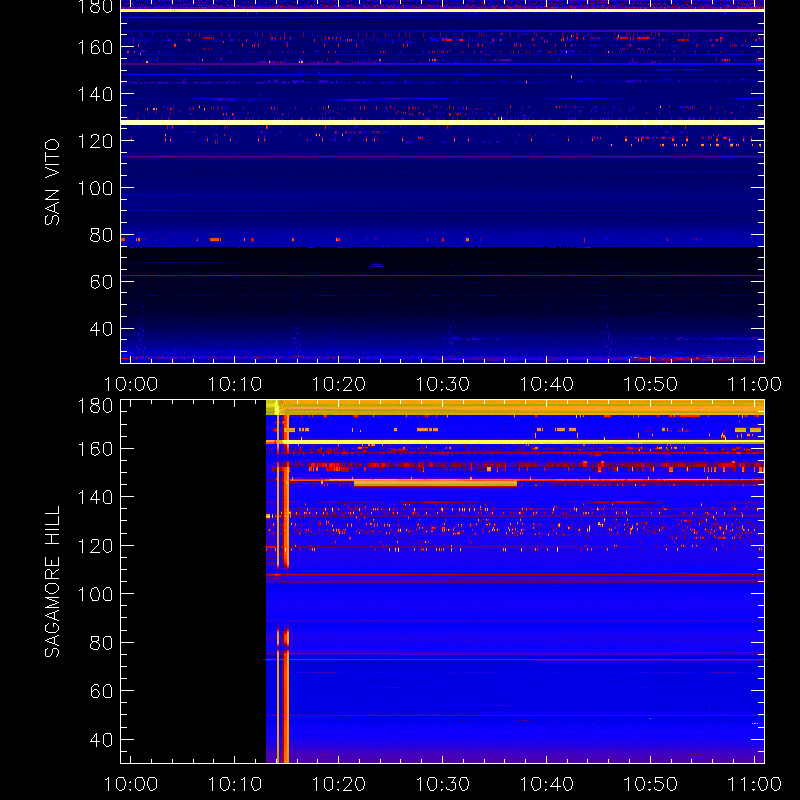Select 120 on the Sagamore Hill frequency axis

(95, 546)
